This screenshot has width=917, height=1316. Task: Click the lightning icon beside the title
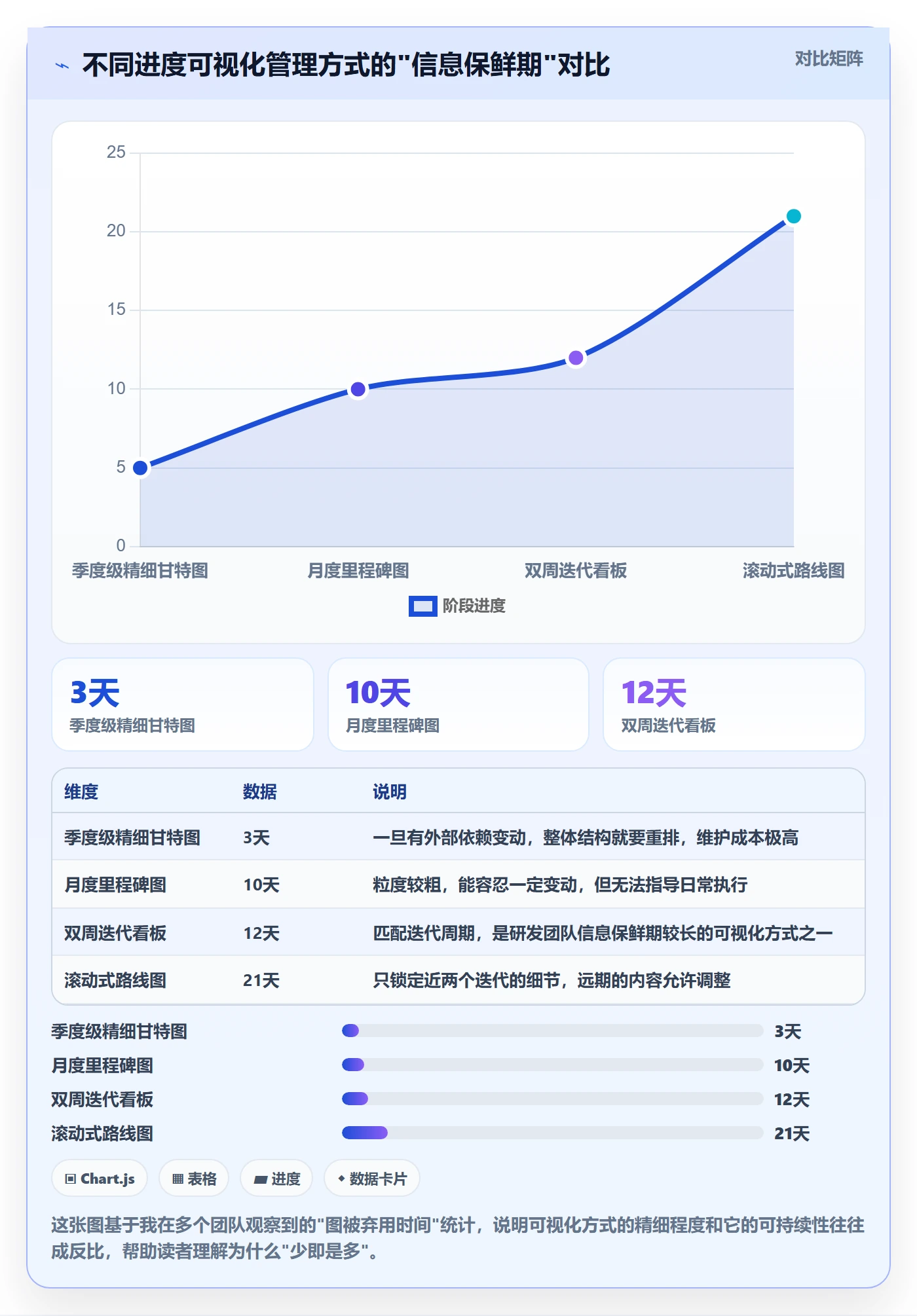[62, 65]
